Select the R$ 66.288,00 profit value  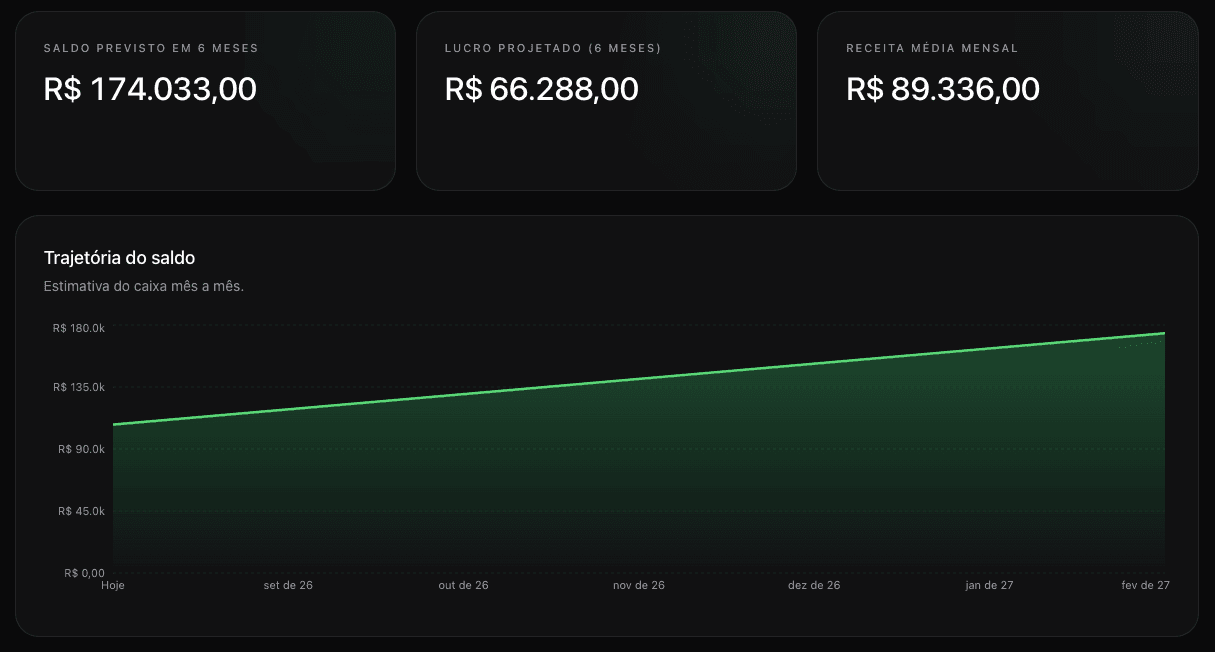[541, 89]
